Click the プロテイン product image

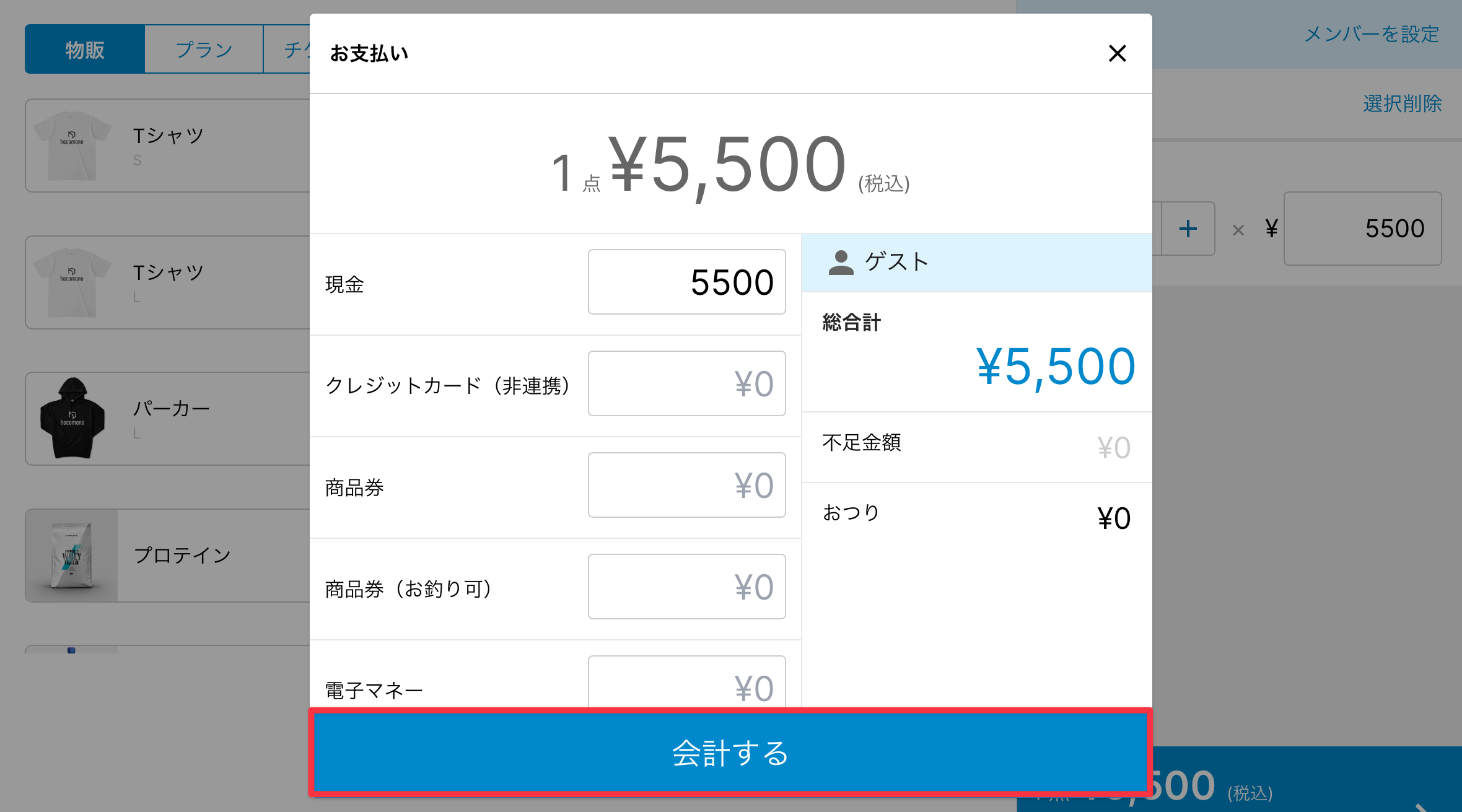point(72,556)
